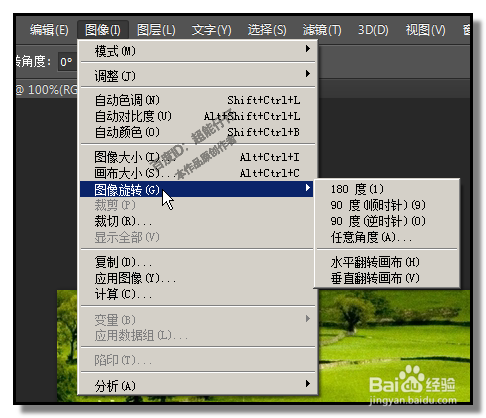Open the 选择(S) menu

tap(267, 30)
